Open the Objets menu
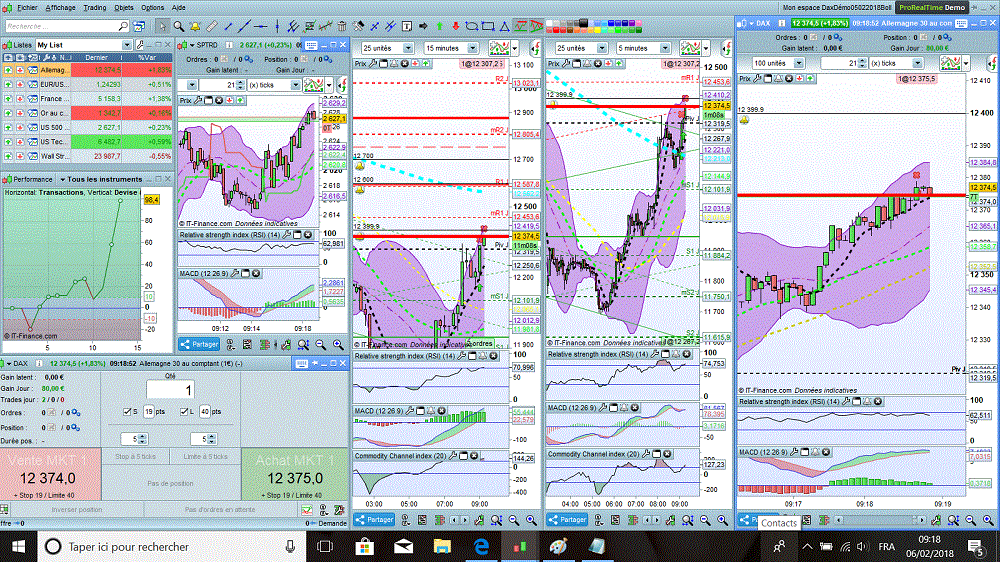Image resolution: width=1000 pixels, height=562 pixels. (124, 7)
